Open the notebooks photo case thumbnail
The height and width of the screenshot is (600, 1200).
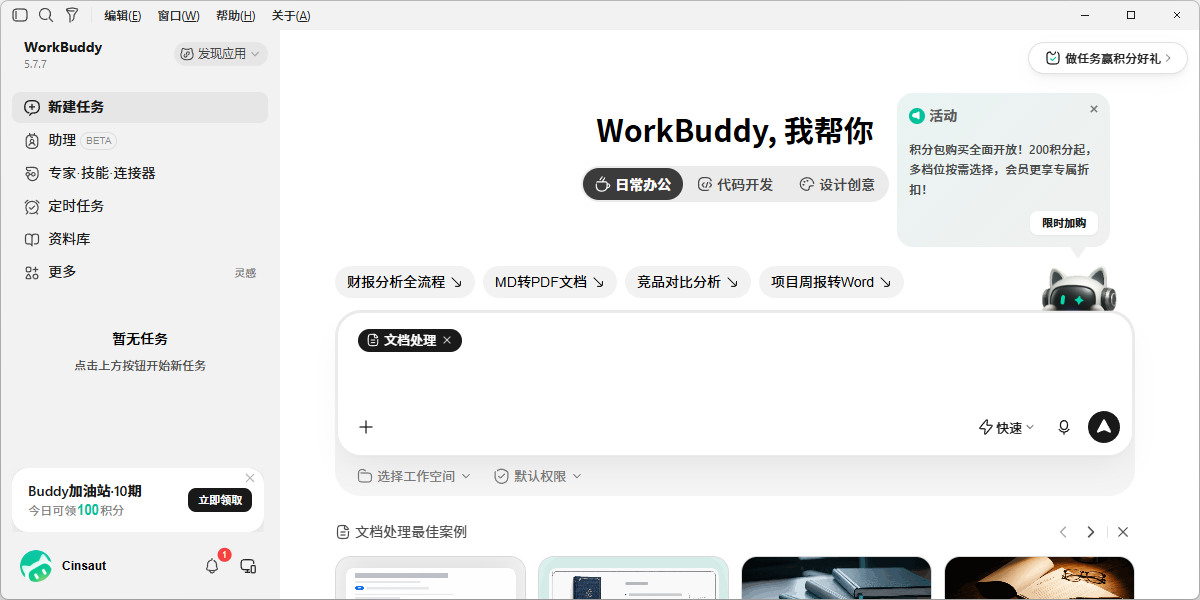tap(836, 578)
